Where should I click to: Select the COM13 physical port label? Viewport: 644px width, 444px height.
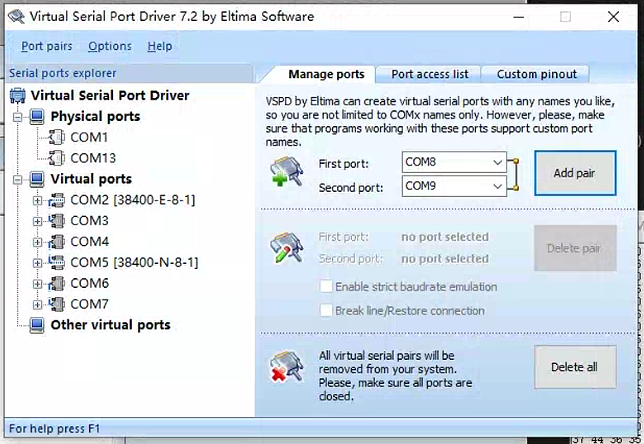click(x=93, y=158)
